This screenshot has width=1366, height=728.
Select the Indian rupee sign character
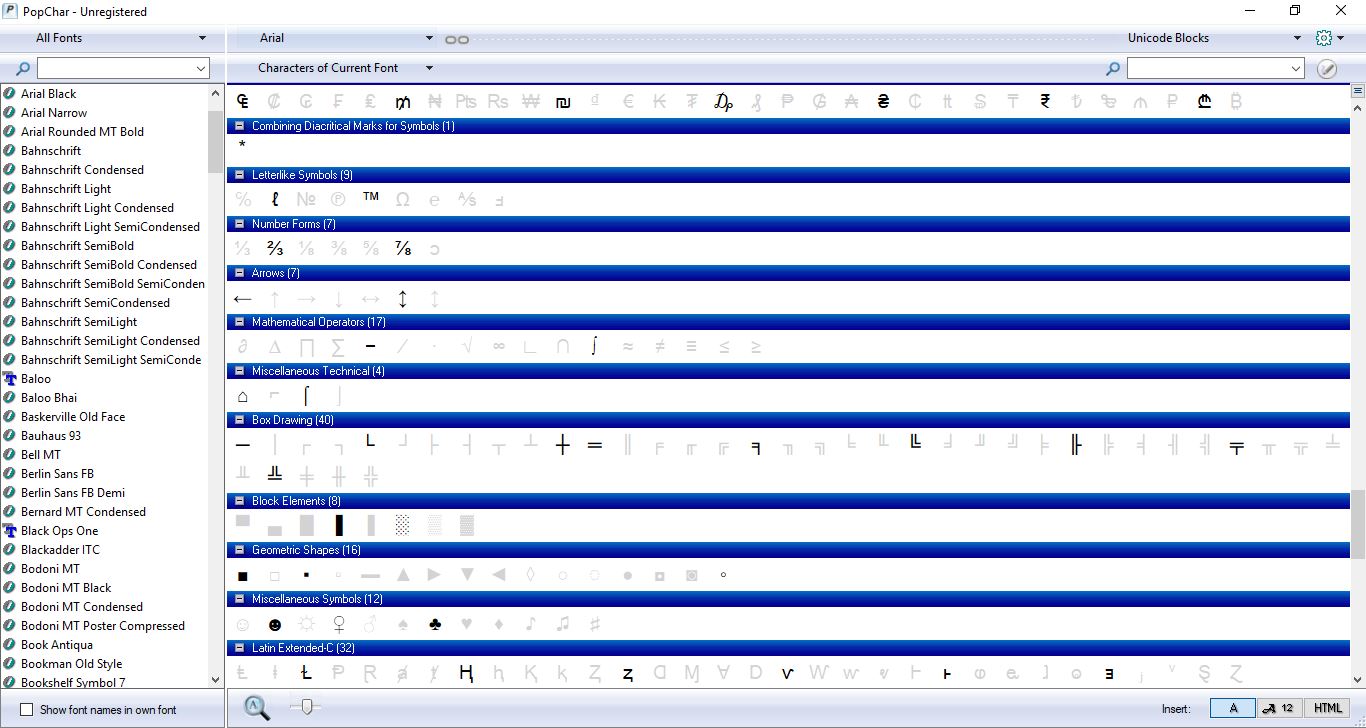click(x=1044, y=101)
